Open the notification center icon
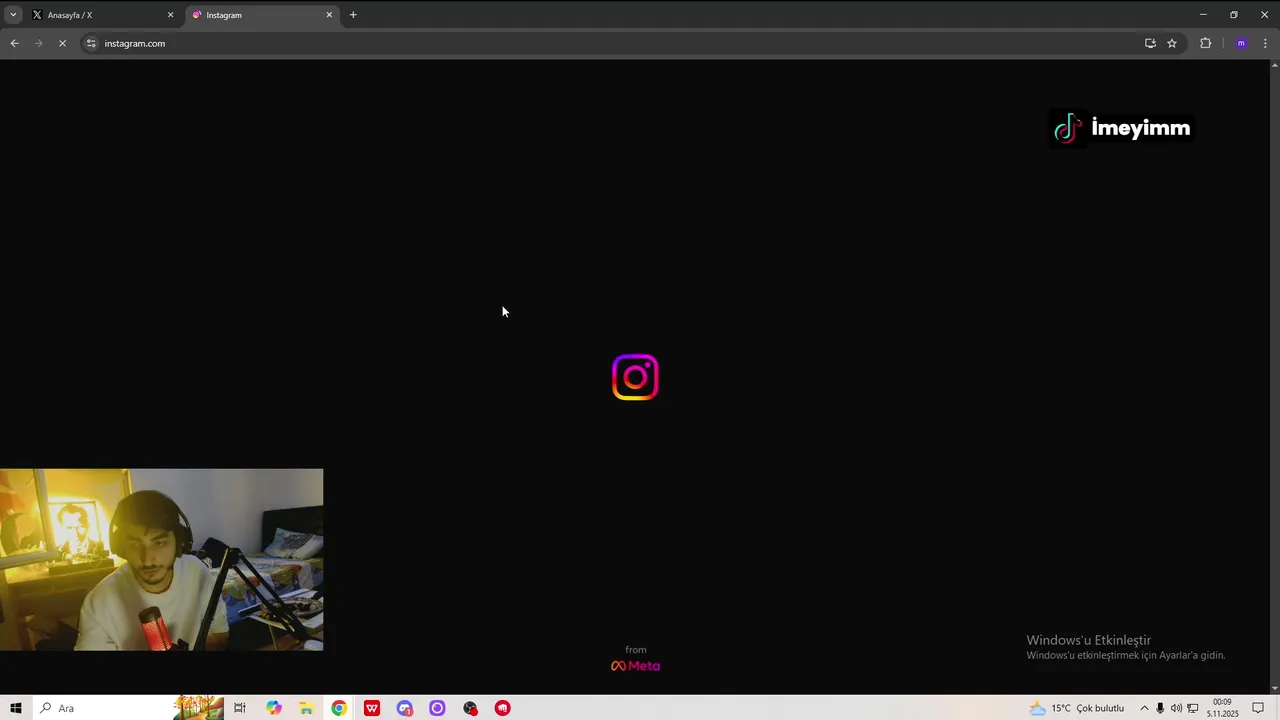 click(x=1258, y=708)
